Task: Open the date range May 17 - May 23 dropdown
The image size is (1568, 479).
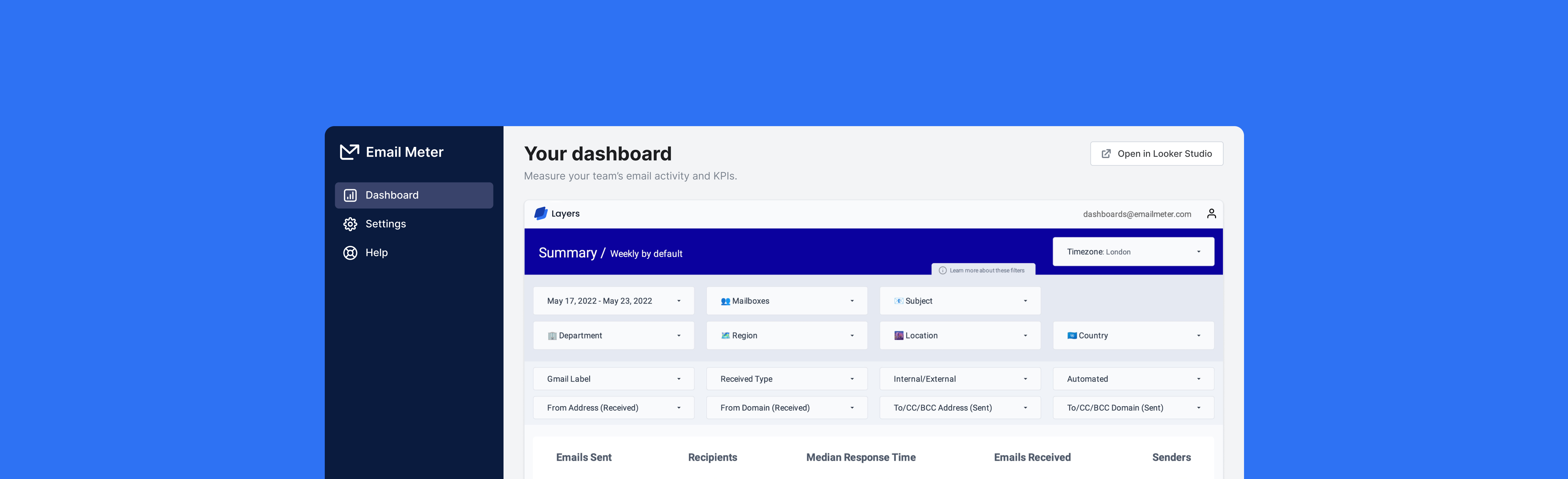Action: point(614,301)
